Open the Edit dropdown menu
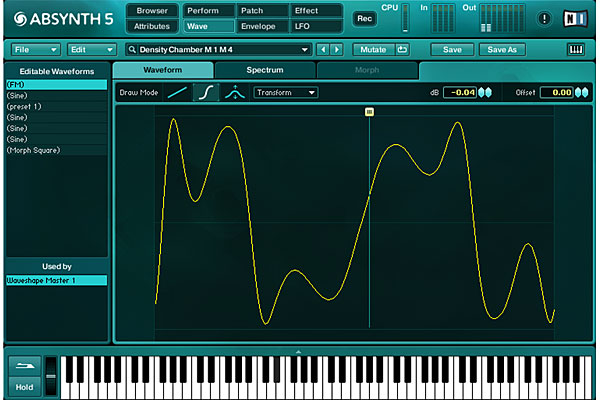The width and height of the screenshot is (600, 400). [x=91, y=50]
